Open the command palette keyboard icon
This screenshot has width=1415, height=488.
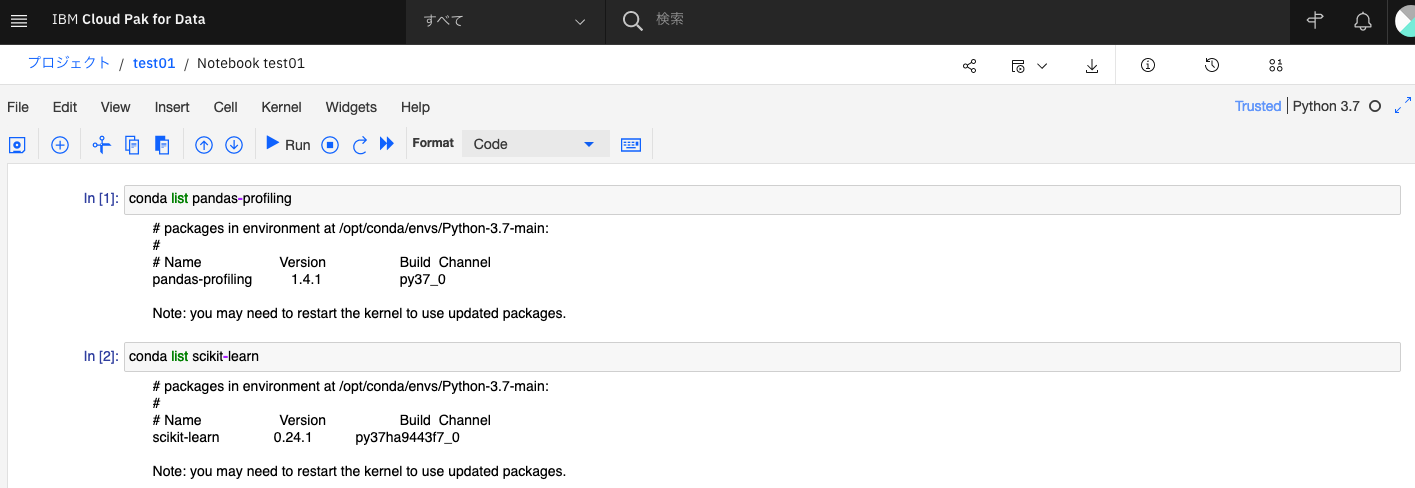tap(631, 144)
